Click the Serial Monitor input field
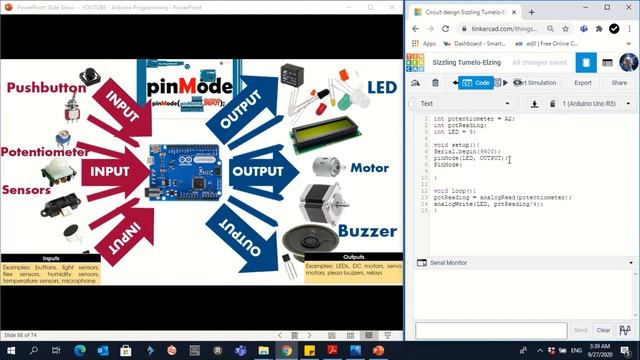Screen dimensions: 640x360 click(491, 330)
